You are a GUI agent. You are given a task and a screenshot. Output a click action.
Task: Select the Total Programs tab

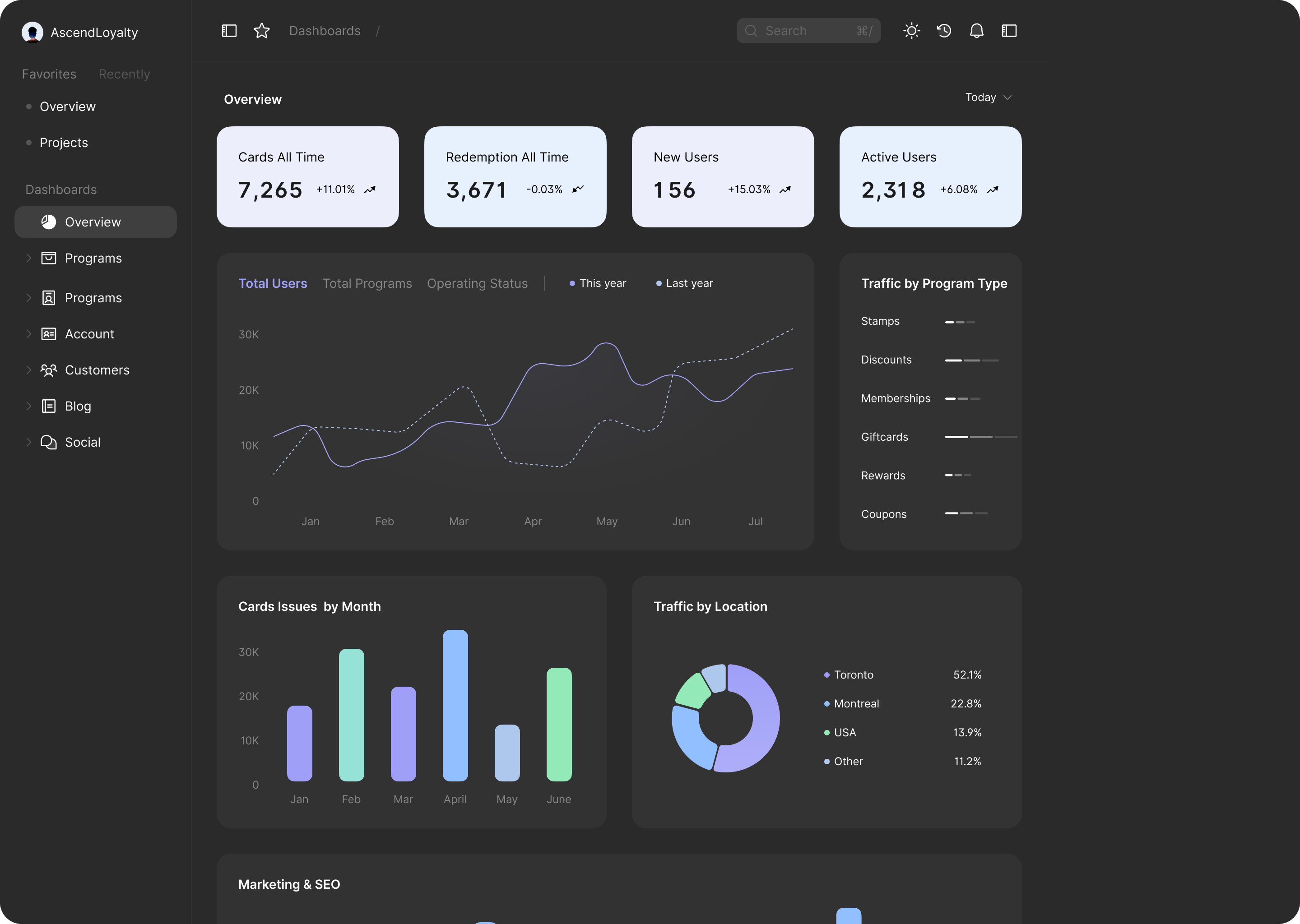click(367, 283)
